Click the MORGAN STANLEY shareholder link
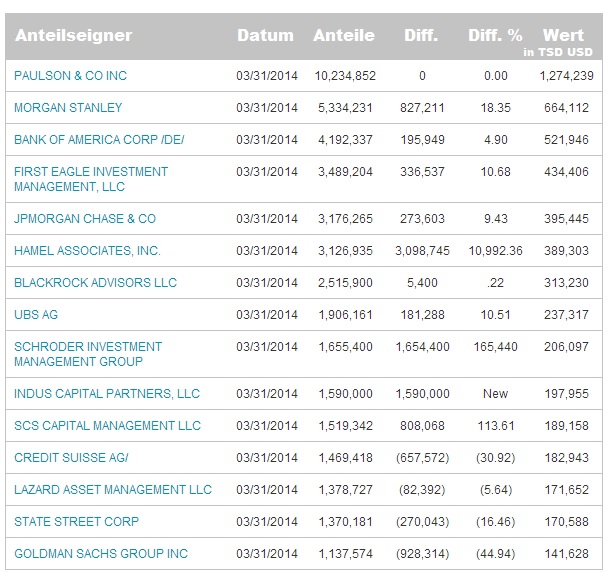Image resolution: width=613 pixels, height=579 pixels. tap(66, 108)
